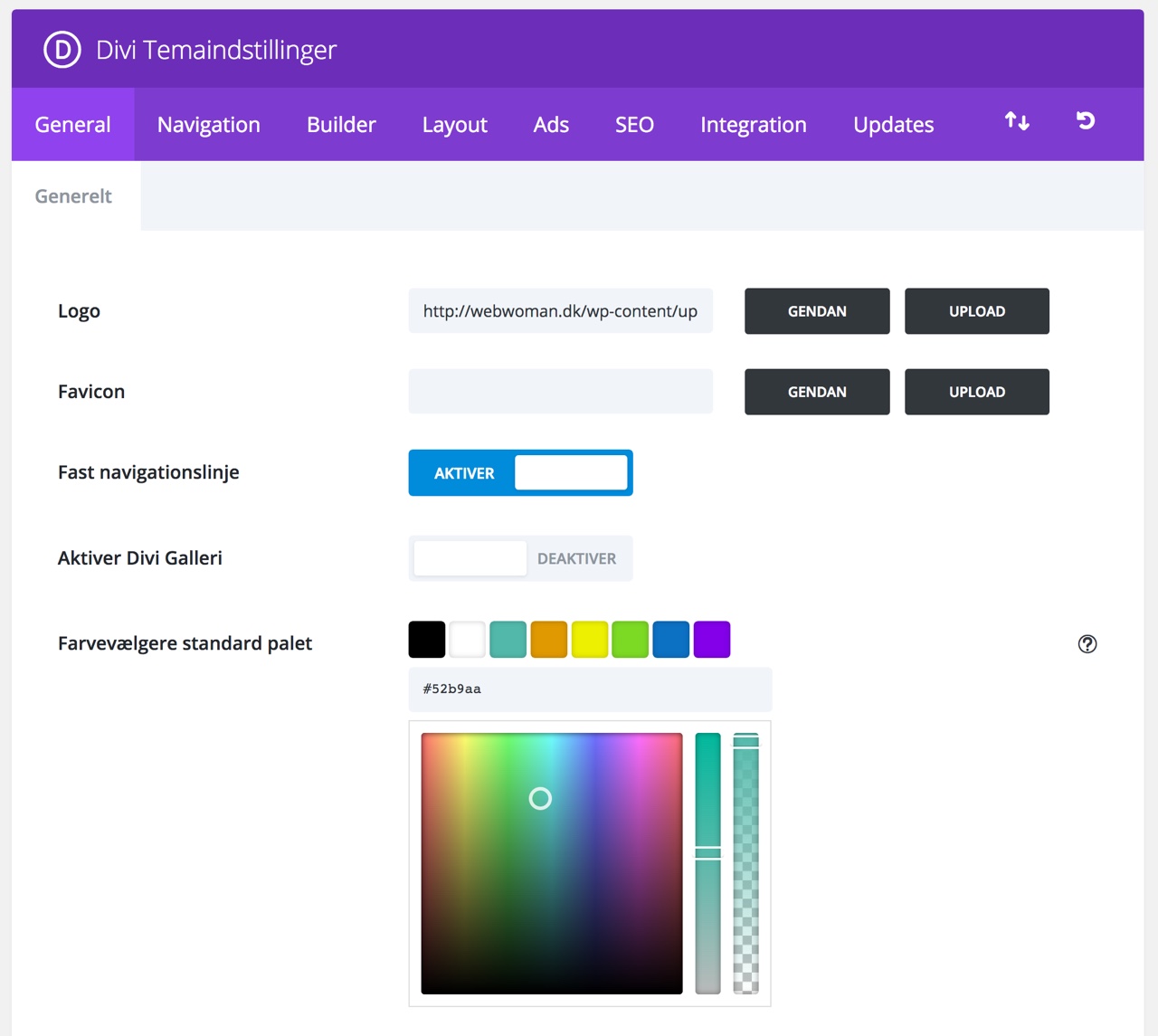Select the teal palette swatch
Viewport: 1158px width, 1036px height.
click(x=508, y=640)
